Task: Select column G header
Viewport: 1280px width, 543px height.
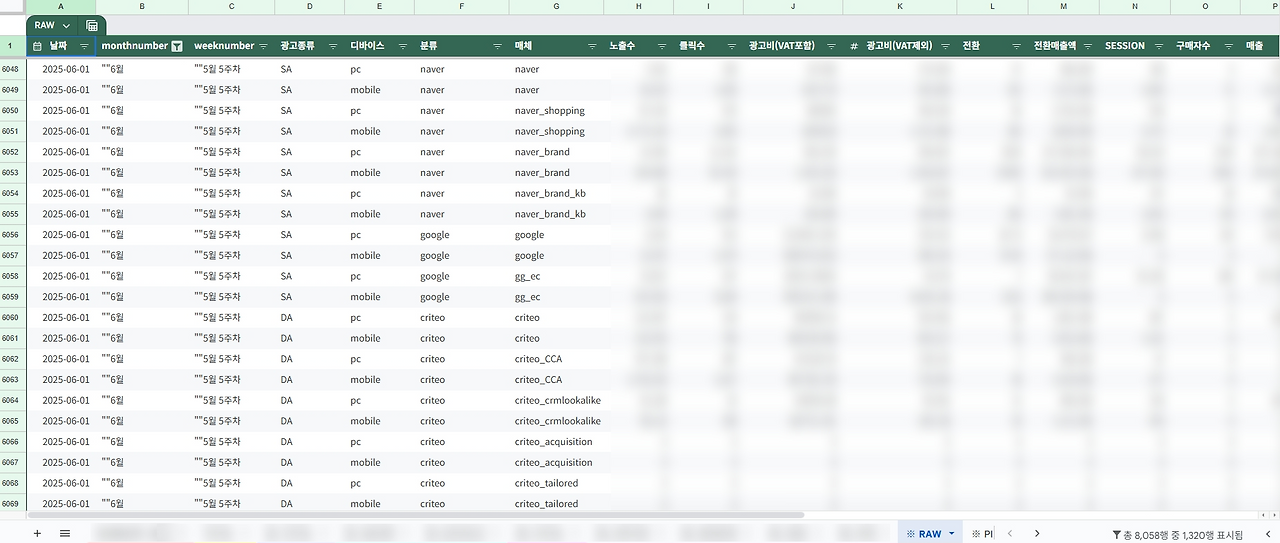Action: tap(556, 7)
